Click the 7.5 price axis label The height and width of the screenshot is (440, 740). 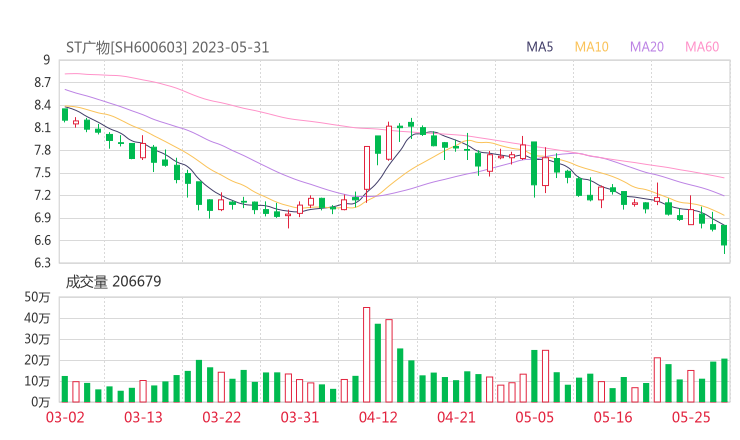point(42,173)
